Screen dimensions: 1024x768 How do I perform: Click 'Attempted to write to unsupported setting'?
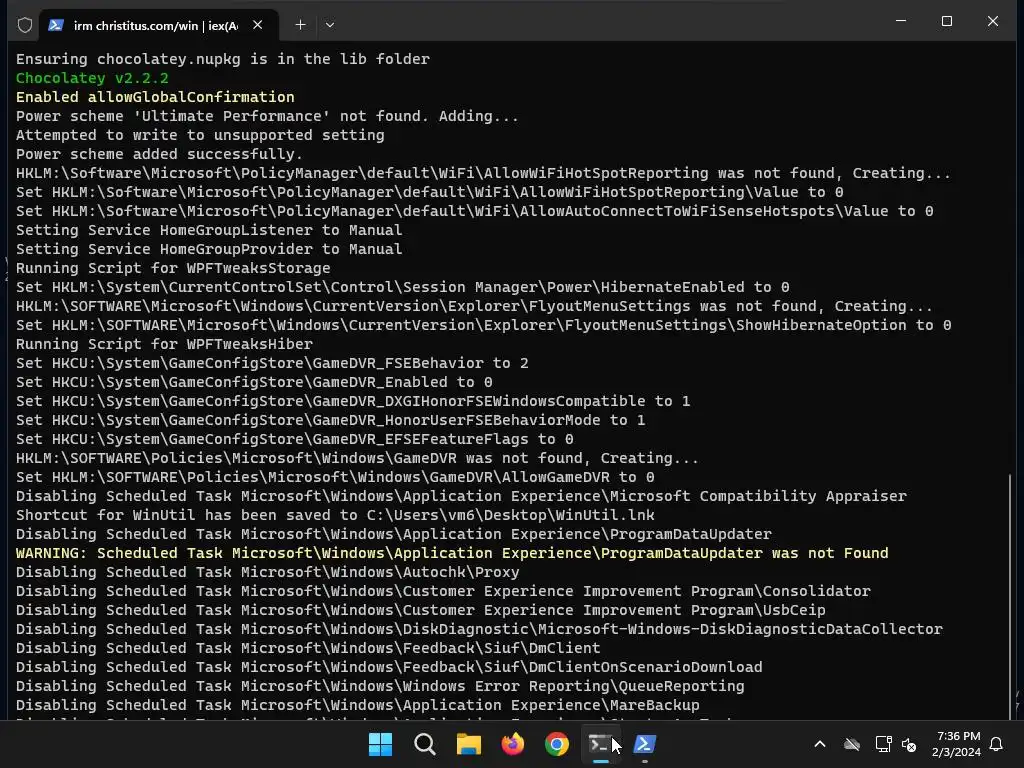click(200, 135)
